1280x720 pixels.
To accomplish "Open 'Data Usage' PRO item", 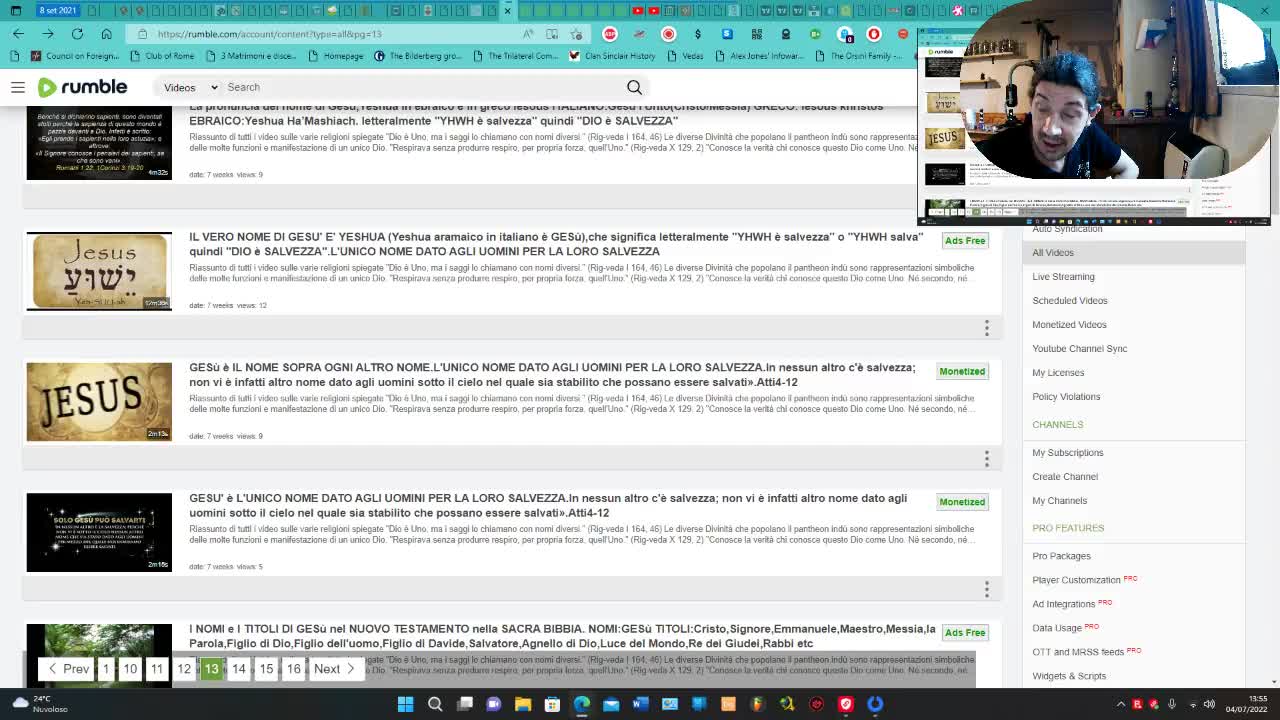I will click(1066, 628).
